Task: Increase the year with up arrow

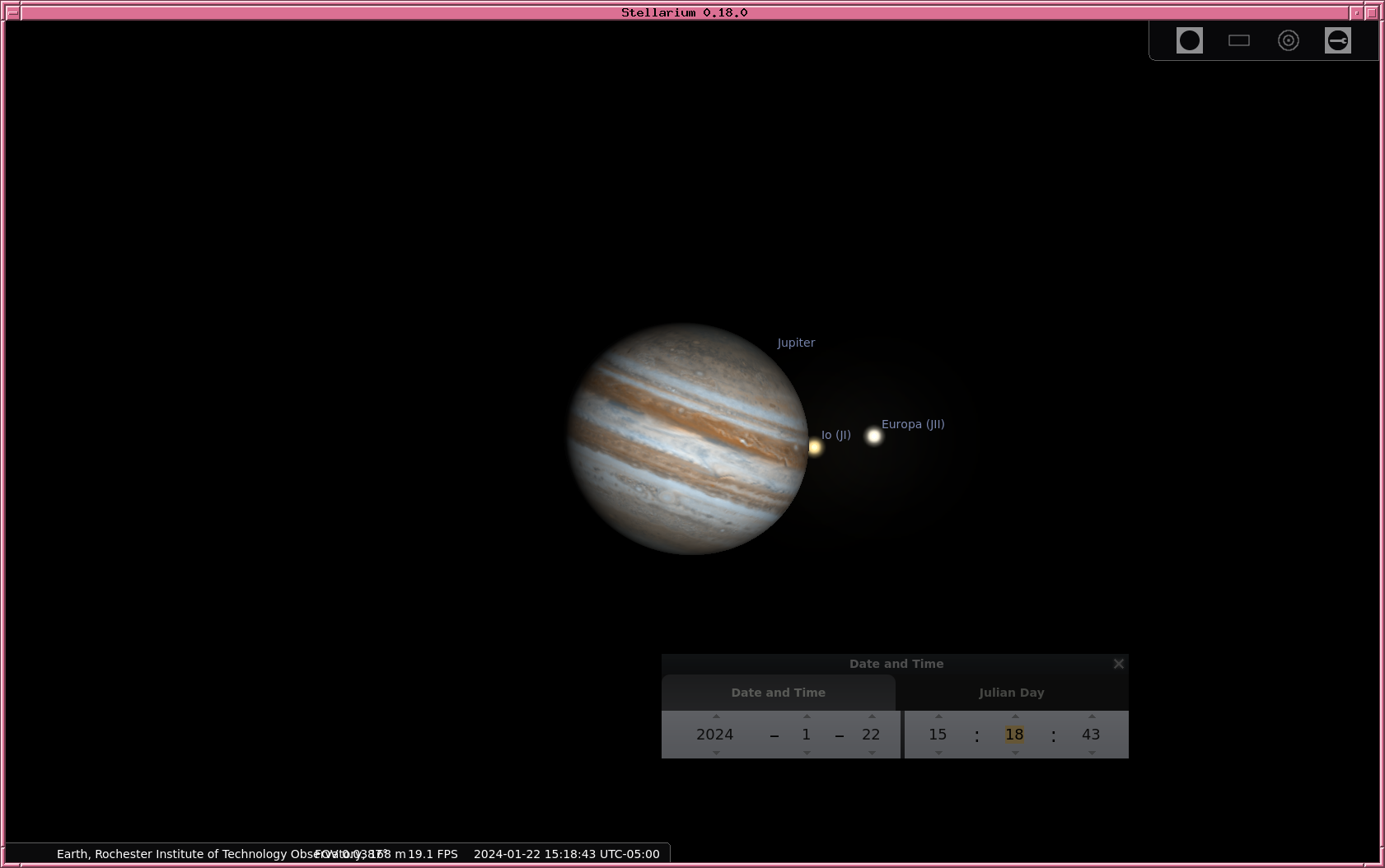Action: (716, 716)
